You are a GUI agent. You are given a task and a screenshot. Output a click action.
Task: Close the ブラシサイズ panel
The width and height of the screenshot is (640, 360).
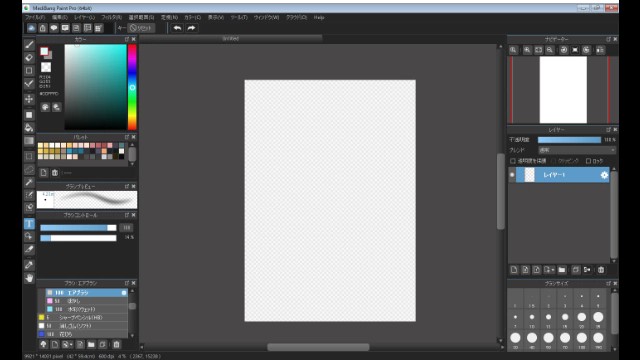coord(615,283)
